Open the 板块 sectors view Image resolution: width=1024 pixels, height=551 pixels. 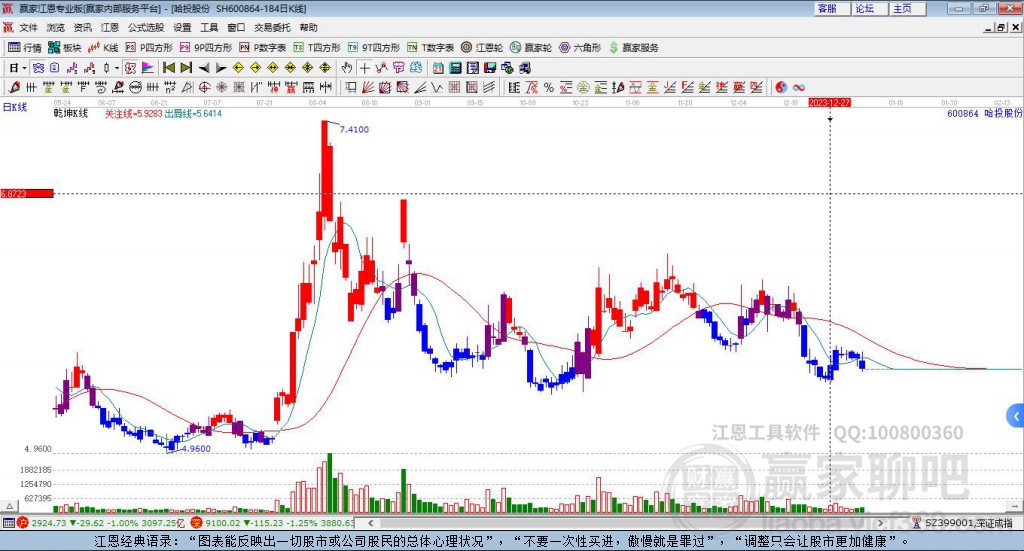coord(65,48)
